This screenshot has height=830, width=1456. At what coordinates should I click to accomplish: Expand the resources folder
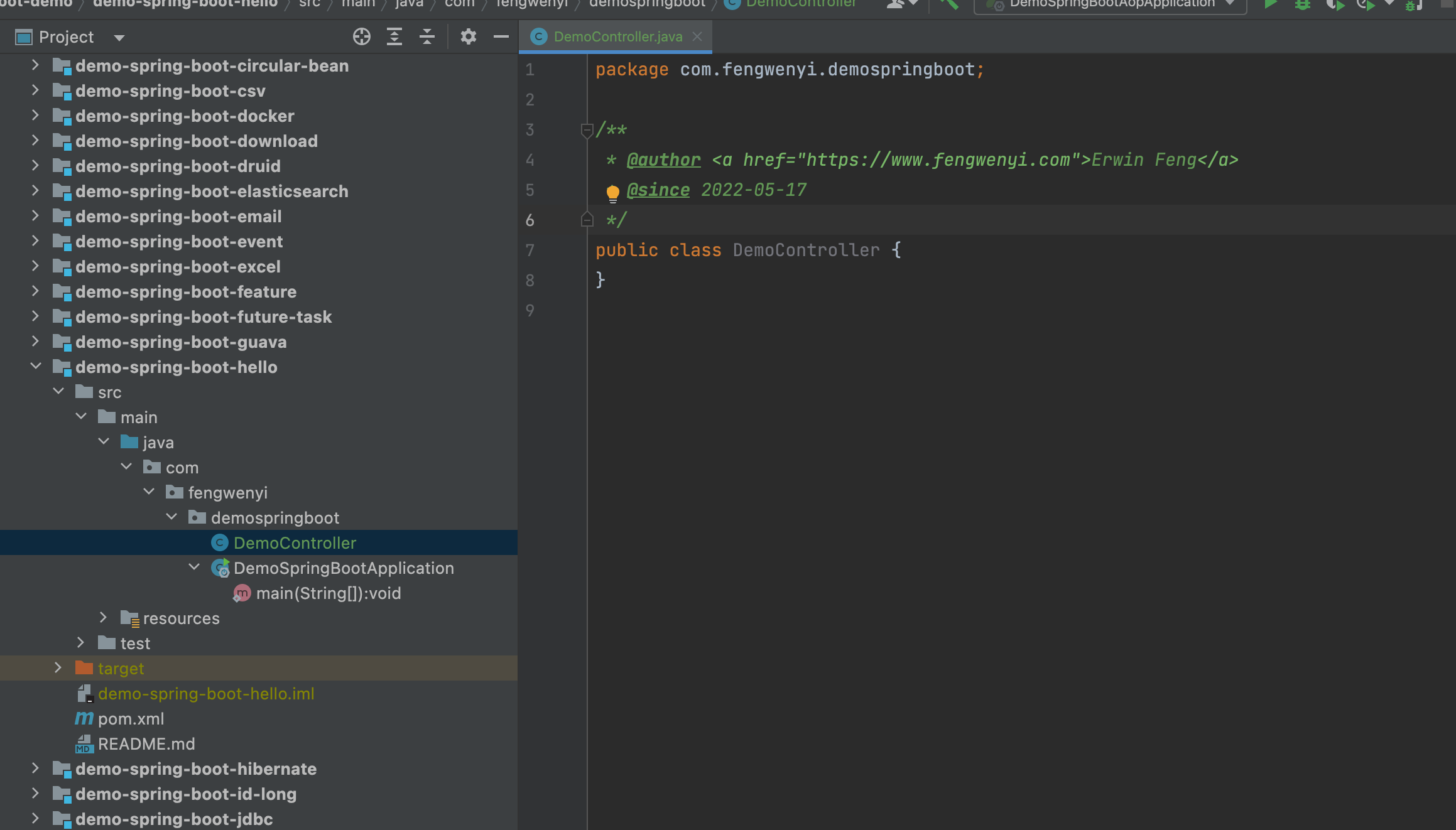(x=103, y=618)
